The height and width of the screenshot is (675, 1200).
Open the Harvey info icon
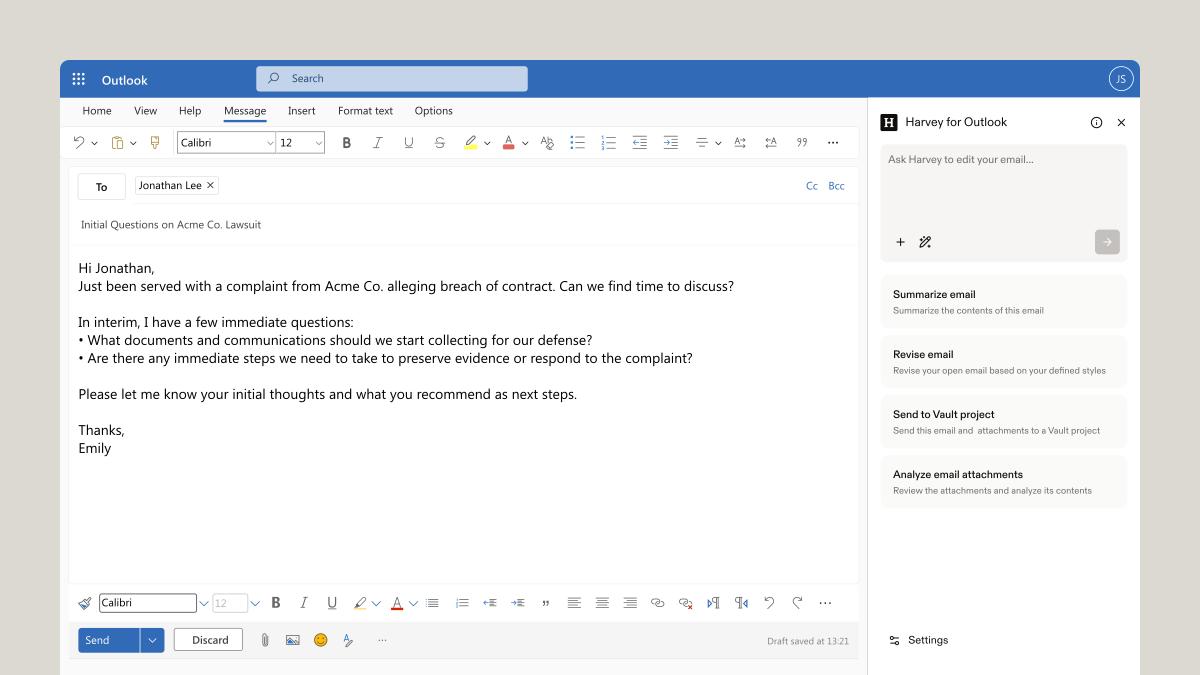[x=1096, y=122]
